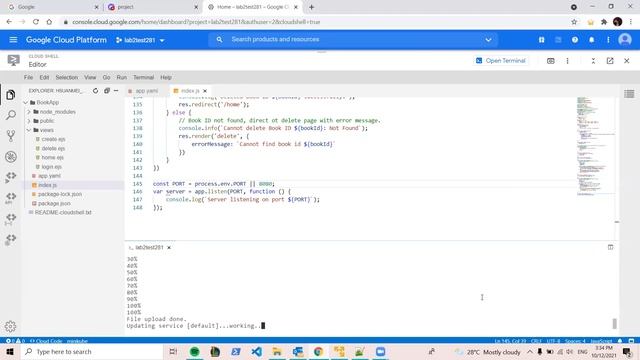Open the Google Cloud navigation menu

pyautogui.click(x=13, y=40)
